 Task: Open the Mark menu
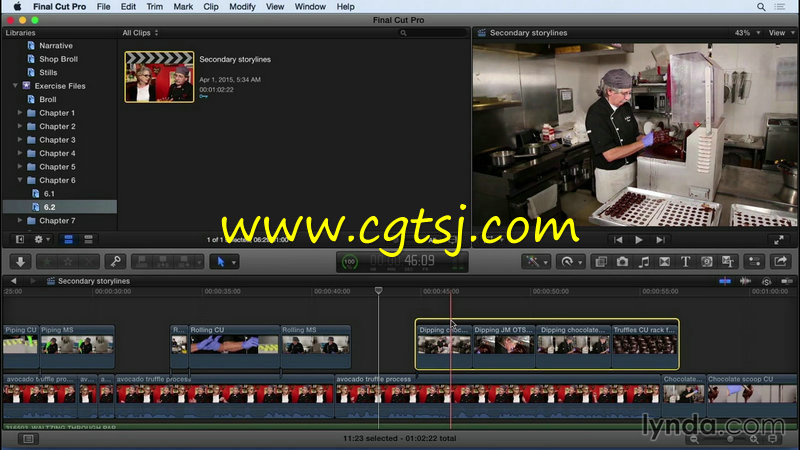point(183,7)
